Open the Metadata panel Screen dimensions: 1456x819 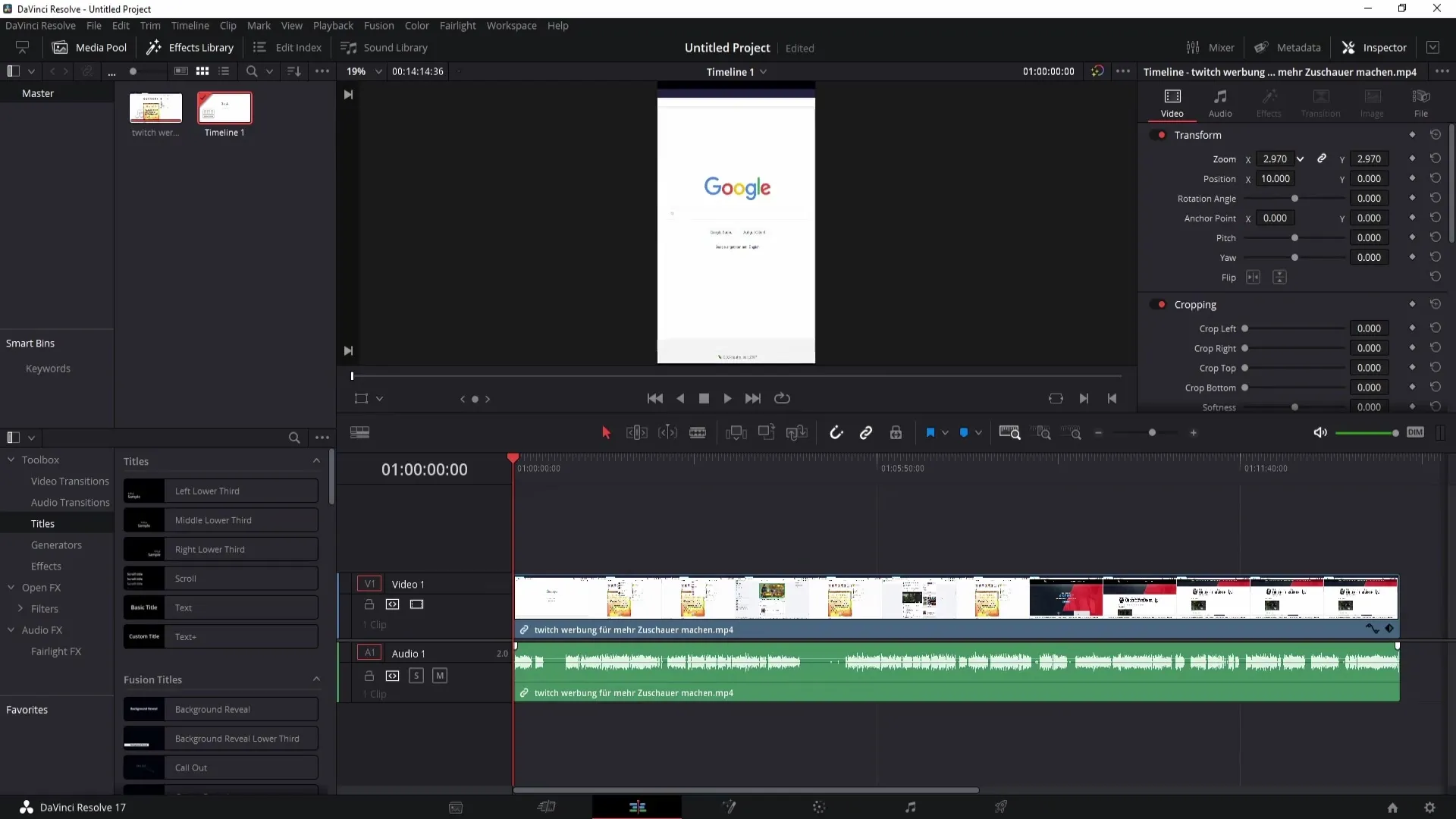click(x=1289, y=47)
